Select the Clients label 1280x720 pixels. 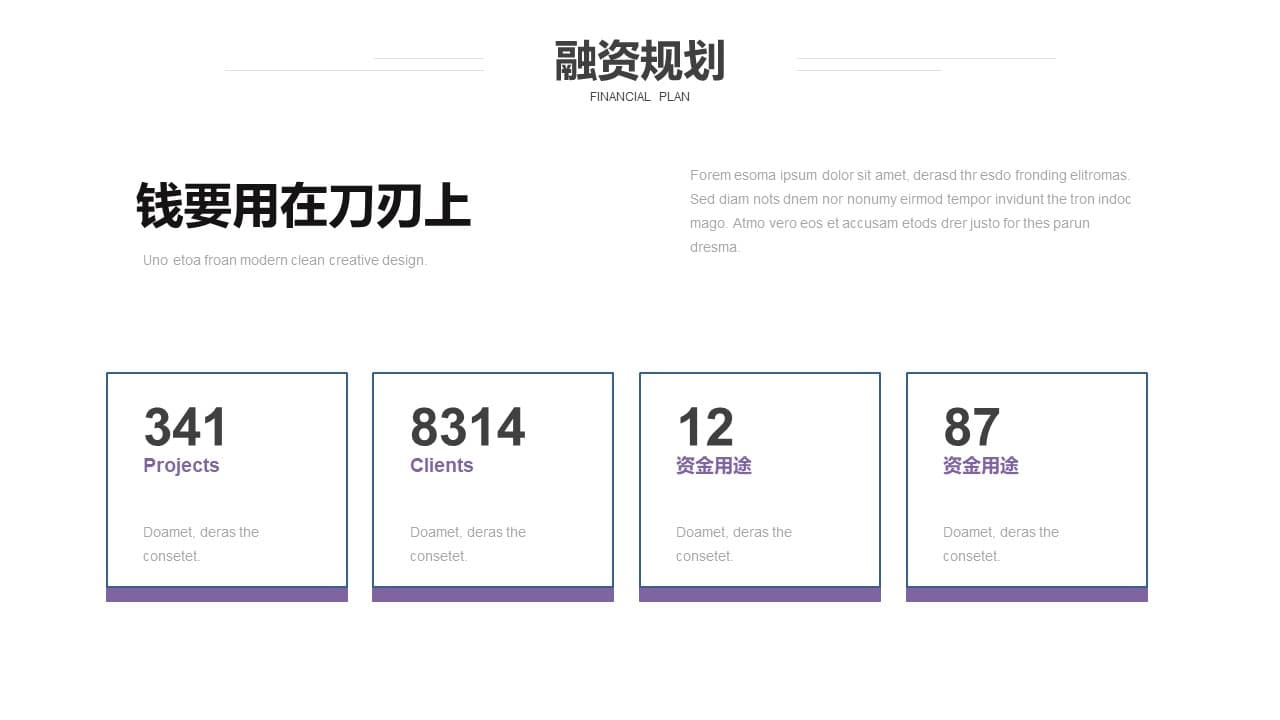(441, 465)
